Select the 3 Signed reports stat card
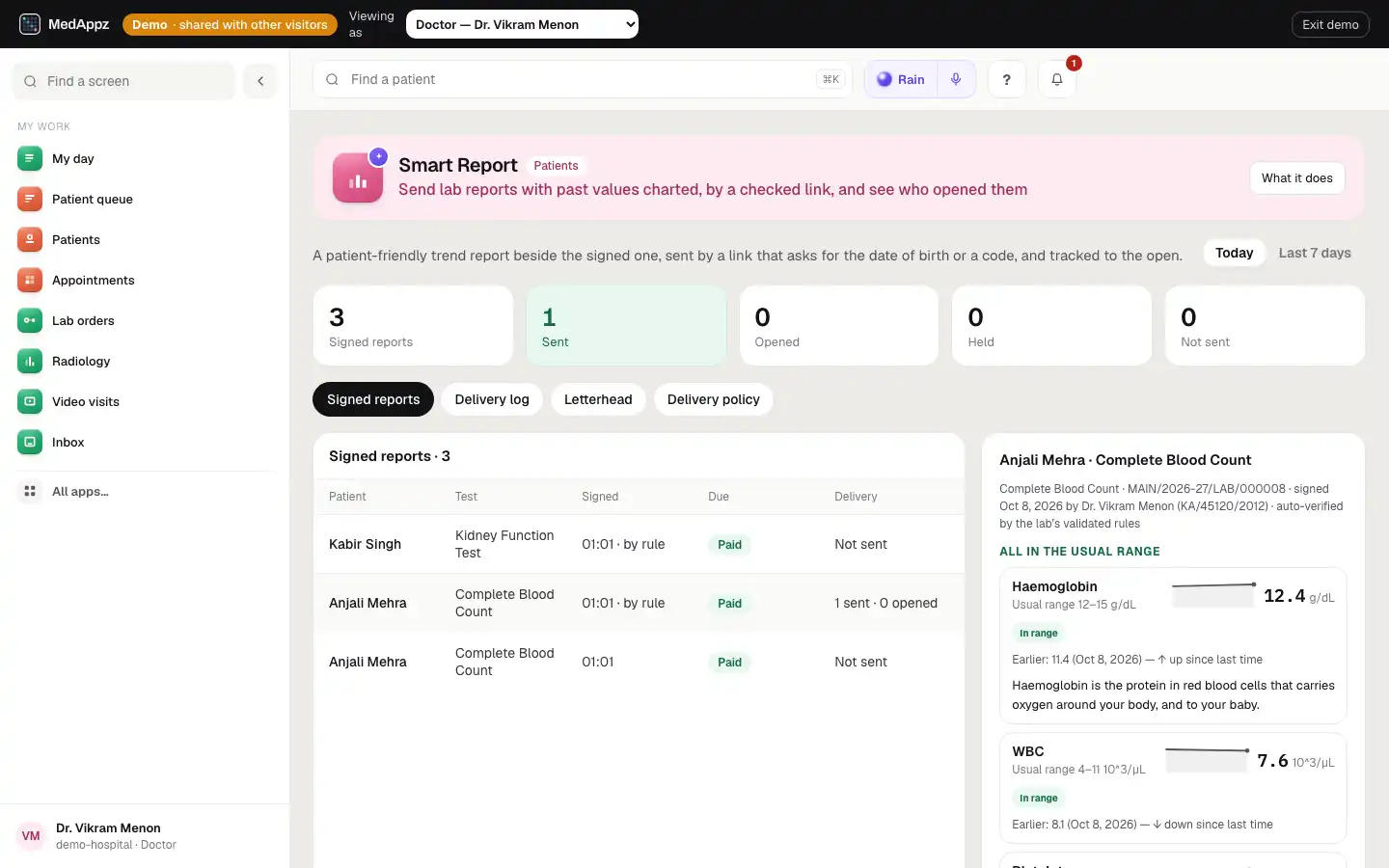This screenshot has height=868, width=1389. (413, 325)
